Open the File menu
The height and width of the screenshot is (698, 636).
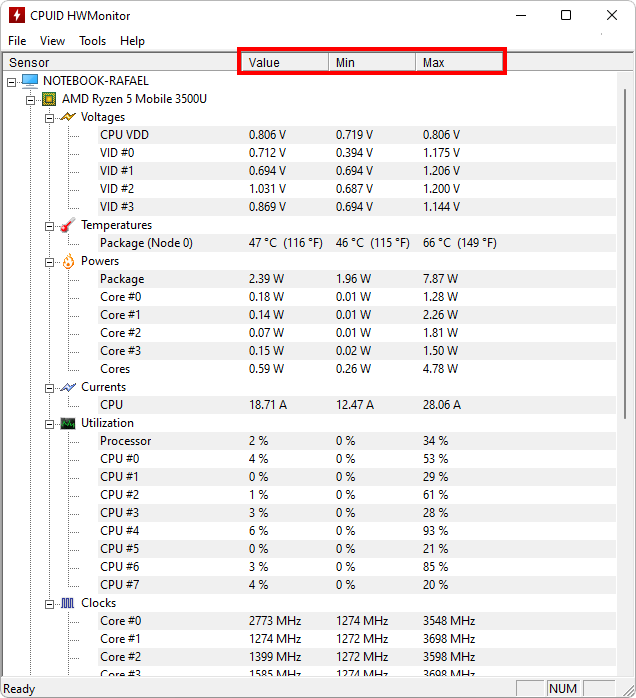click(x=17, y=41)
